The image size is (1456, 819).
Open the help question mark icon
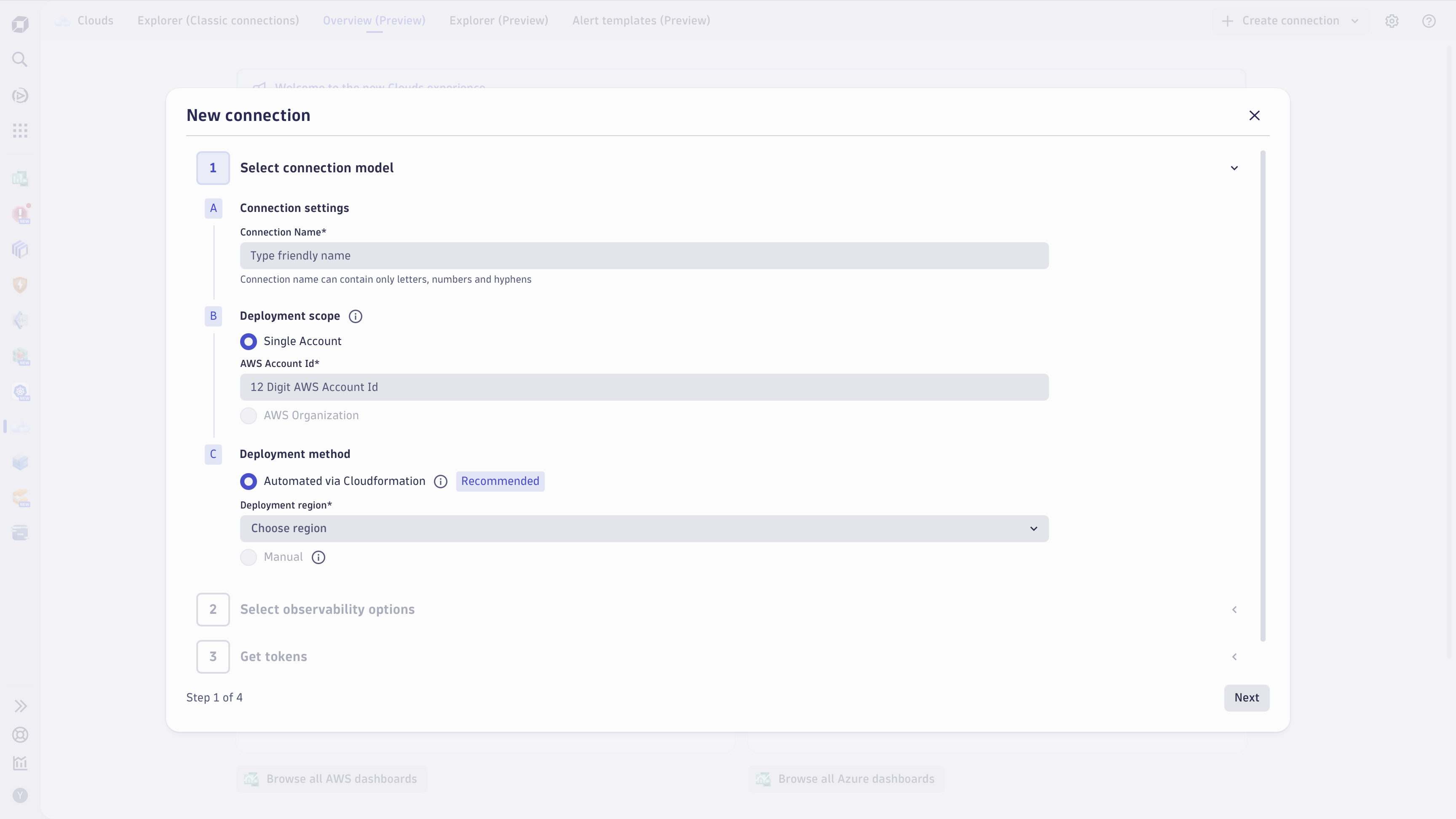tap(1428, 21)
